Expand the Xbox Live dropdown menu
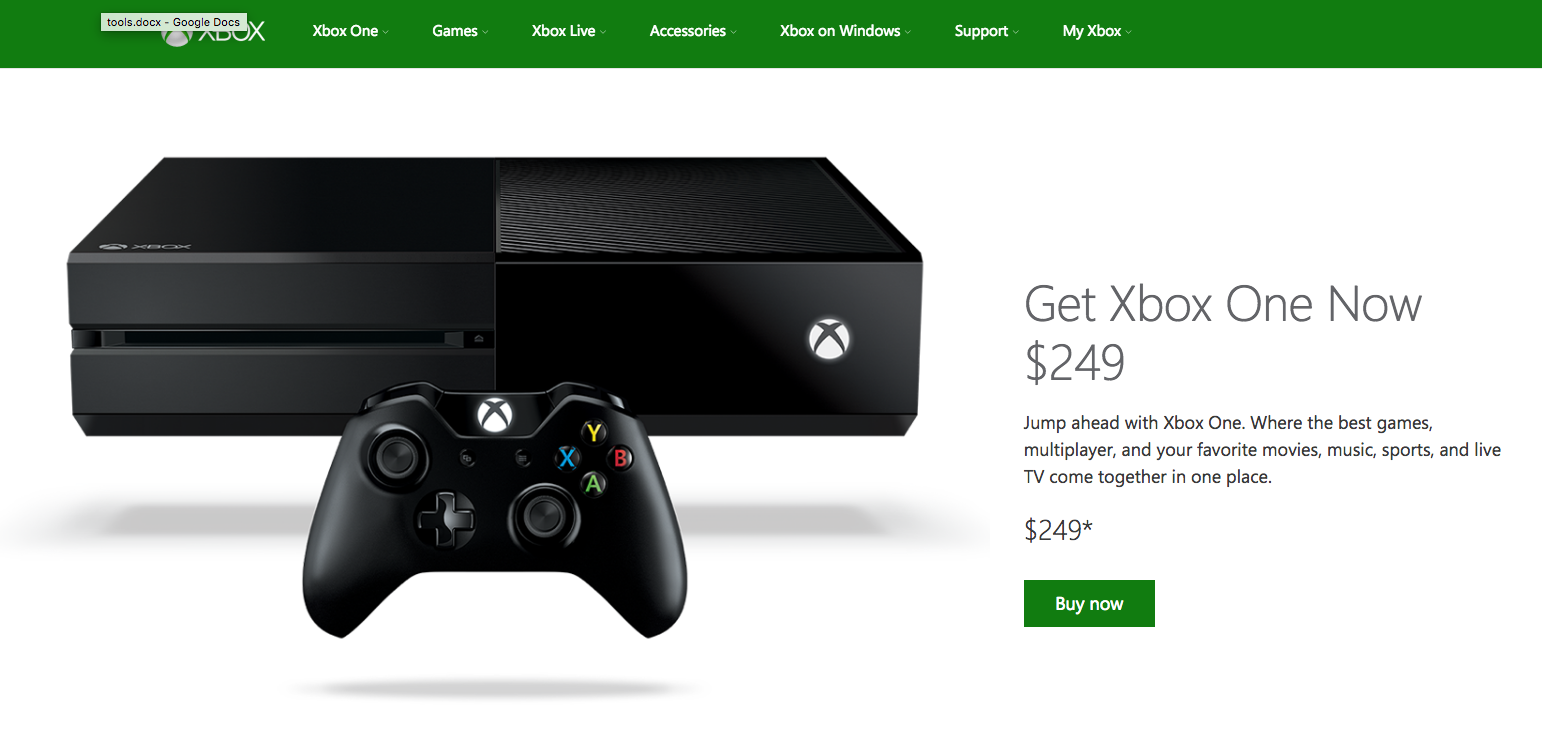 (569, 31)
